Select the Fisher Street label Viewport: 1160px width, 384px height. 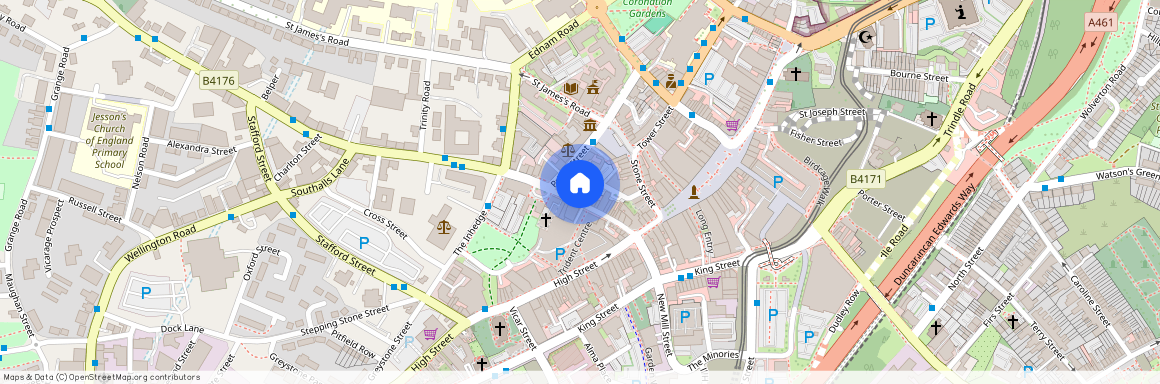coord(816,138)
